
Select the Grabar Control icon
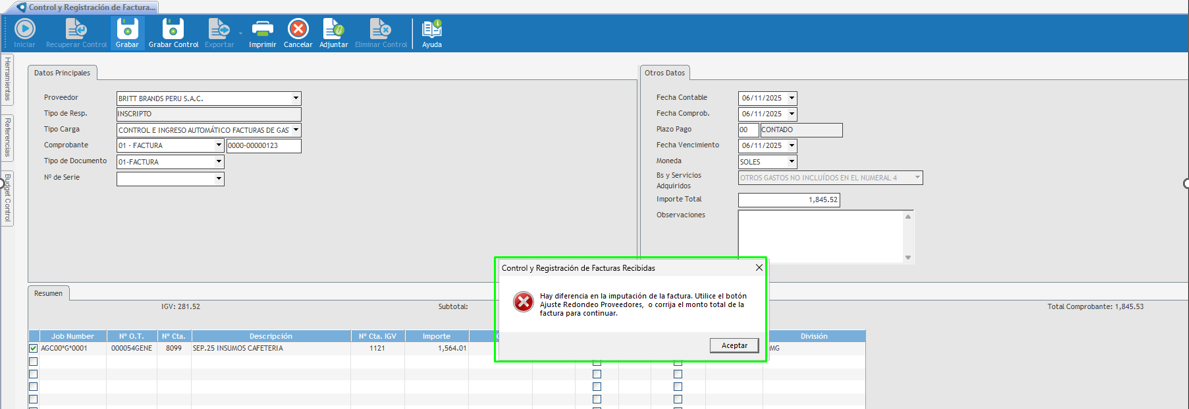click(173, 32)
